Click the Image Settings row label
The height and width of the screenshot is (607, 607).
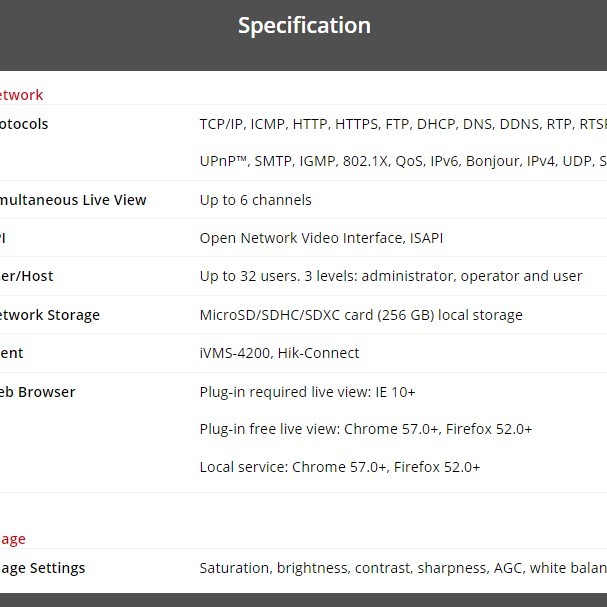pos(43,568)
